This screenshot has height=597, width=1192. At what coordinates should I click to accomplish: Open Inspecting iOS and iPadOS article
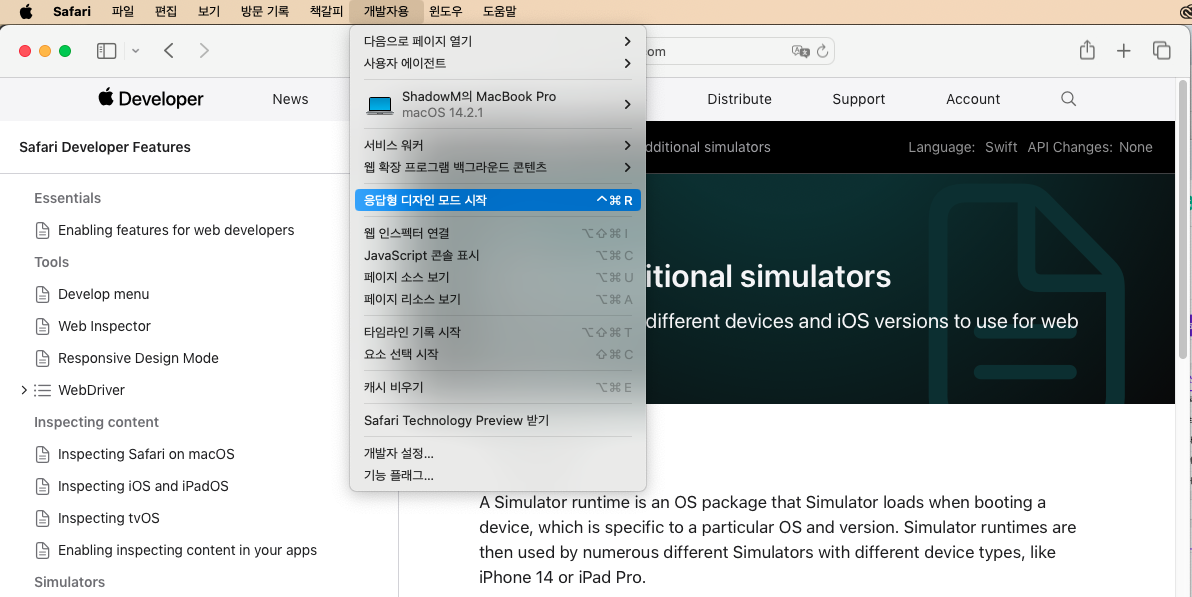click(143, 486)
